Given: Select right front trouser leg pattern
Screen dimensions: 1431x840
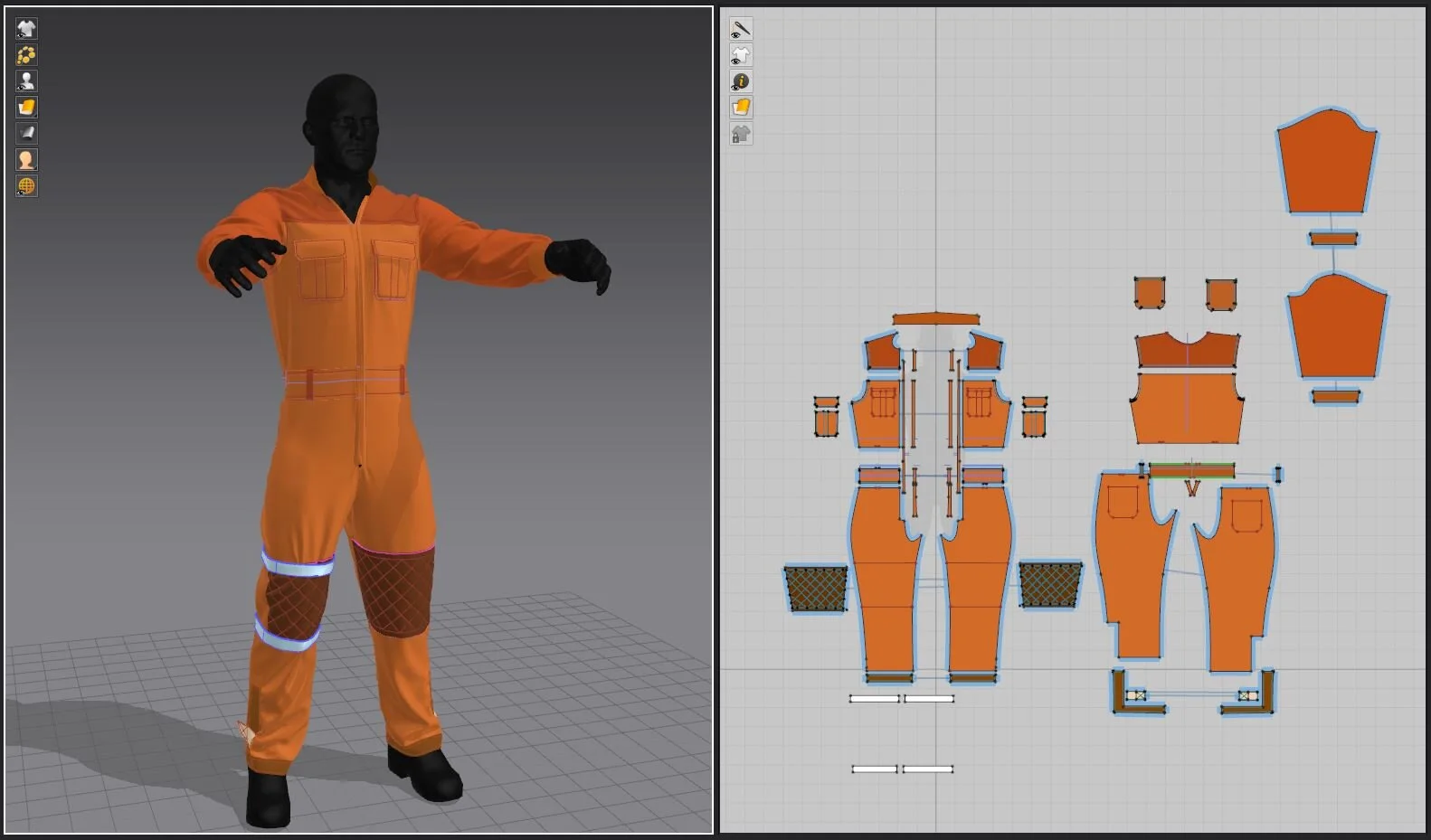Looking at the screenshot, I should coord(977,579).
